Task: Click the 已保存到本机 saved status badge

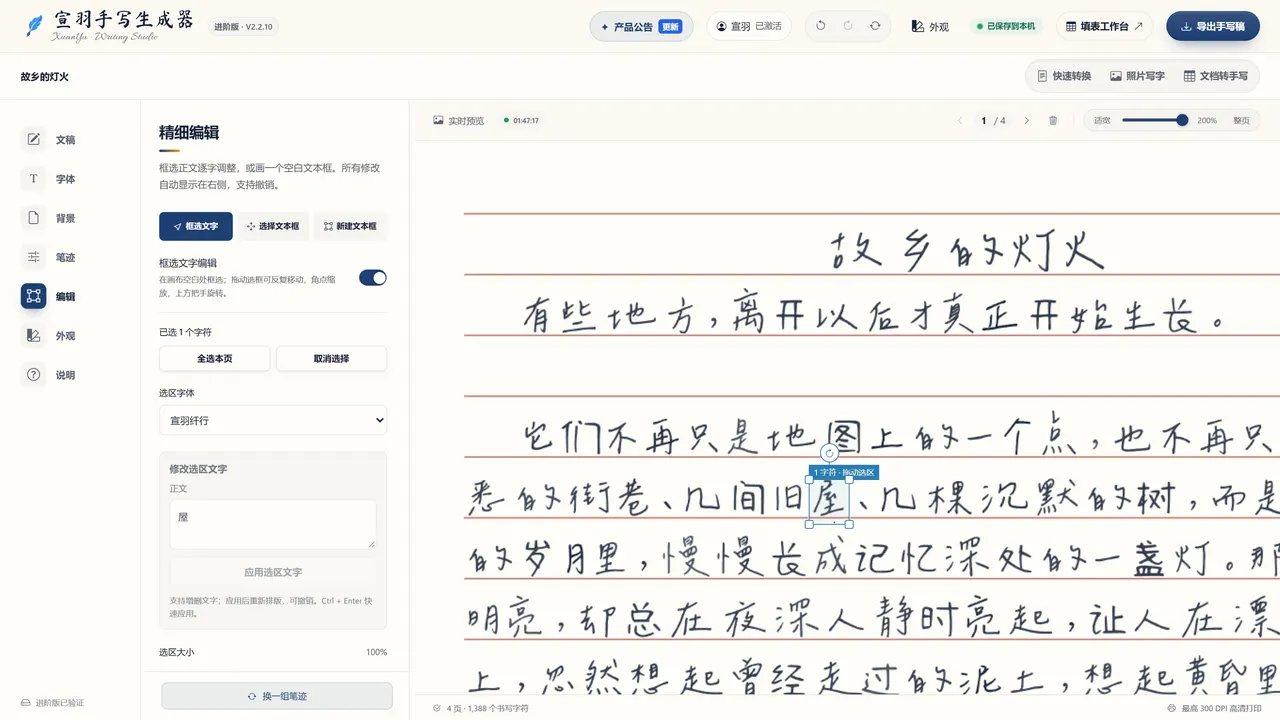Action: 1006,27
